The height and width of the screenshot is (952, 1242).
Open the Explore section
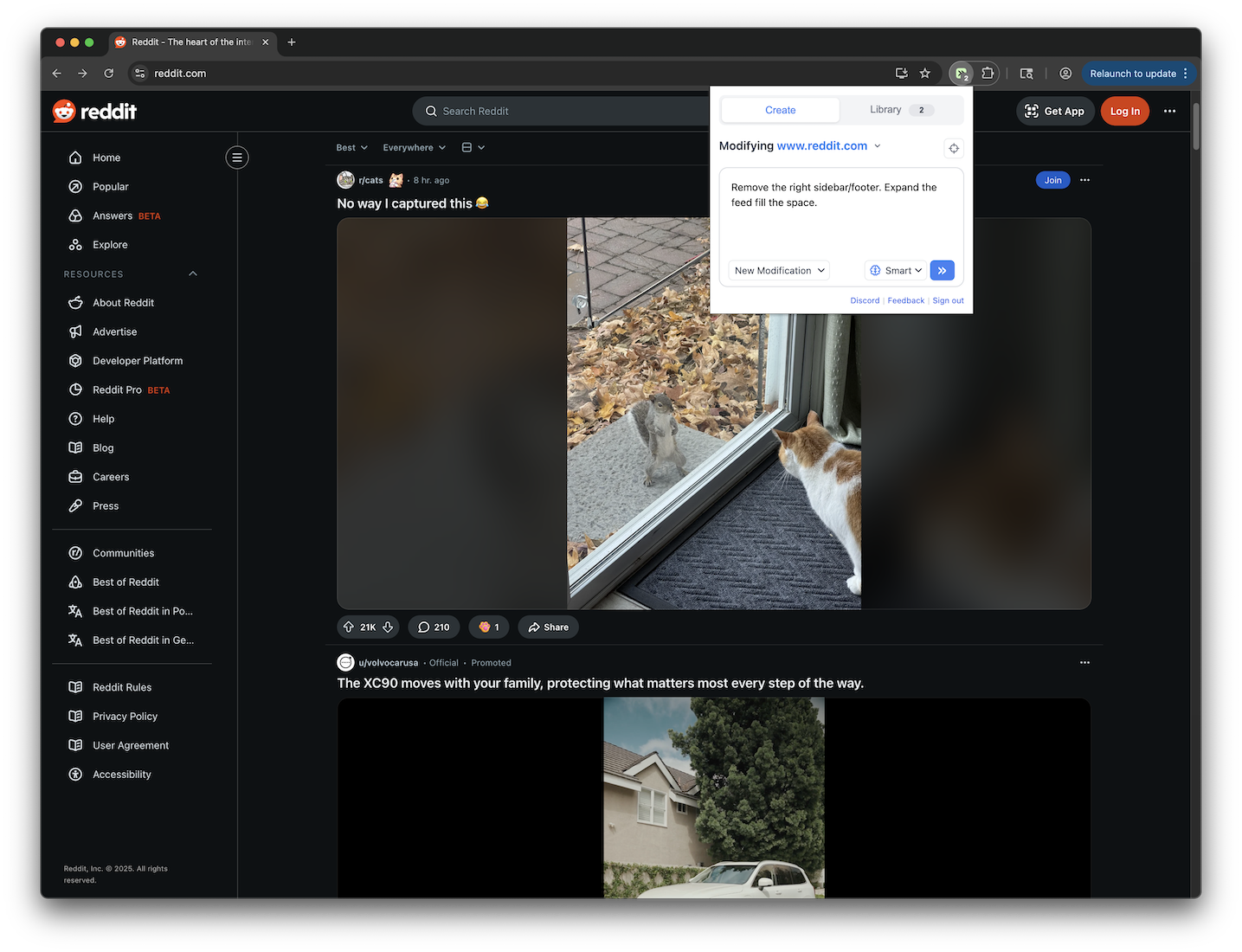[109, 244]
